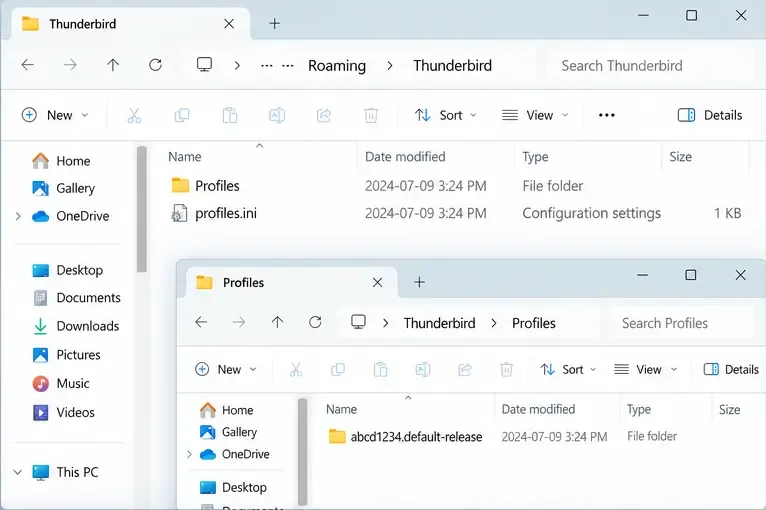
Task: Click the Thunderbird window sidebar scrollbar
Action: click(142, 209)
